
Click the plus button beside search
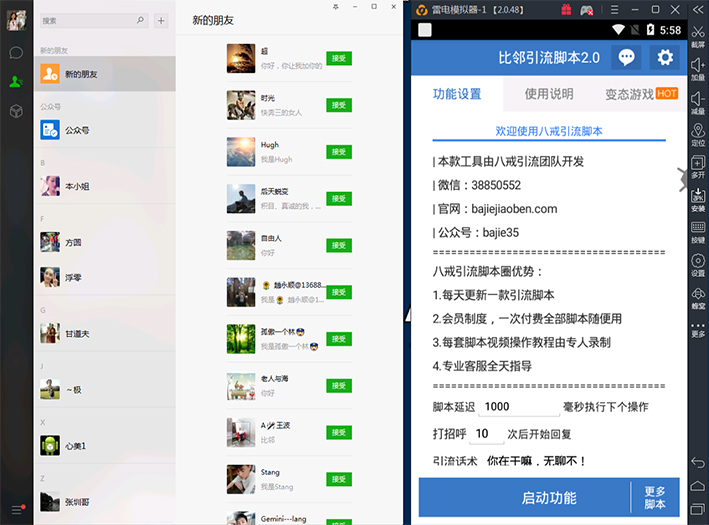pyautogui.click(x=161, y=20)
